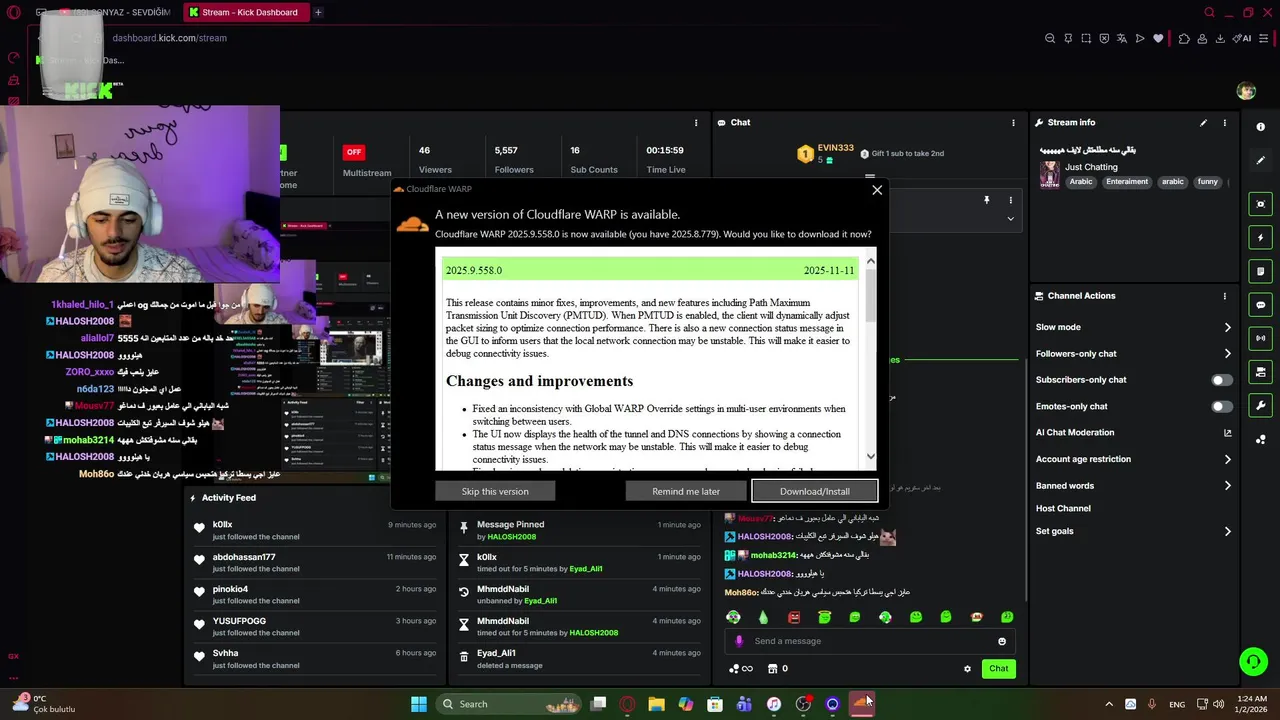Click the info icon in right sidebar
Image resolution: width=1280 pixels, height=720 pixels.
coord(1260,127)
